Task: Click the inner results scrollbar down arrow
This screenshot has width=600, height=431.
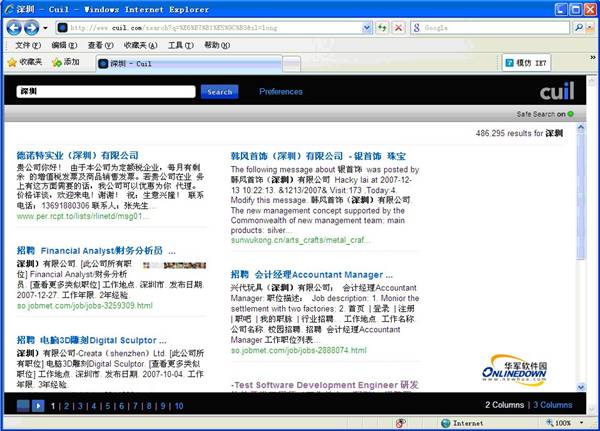Action: [581, 387]
